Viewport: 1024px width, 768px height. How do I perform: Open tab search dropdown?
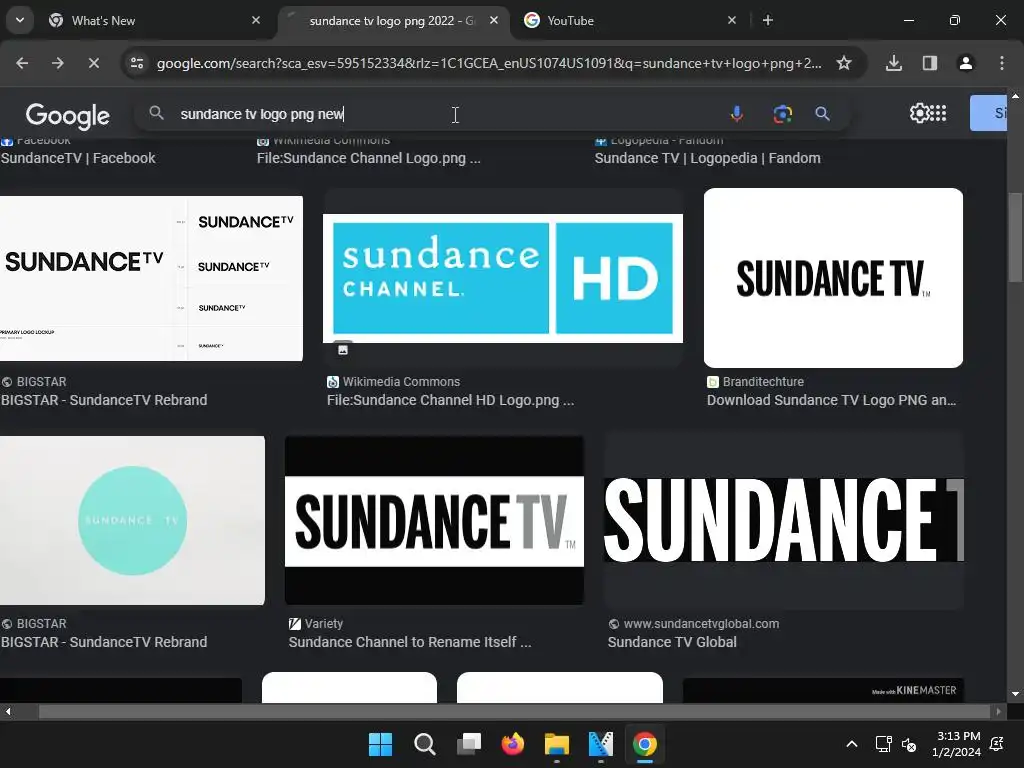(20, 20)
